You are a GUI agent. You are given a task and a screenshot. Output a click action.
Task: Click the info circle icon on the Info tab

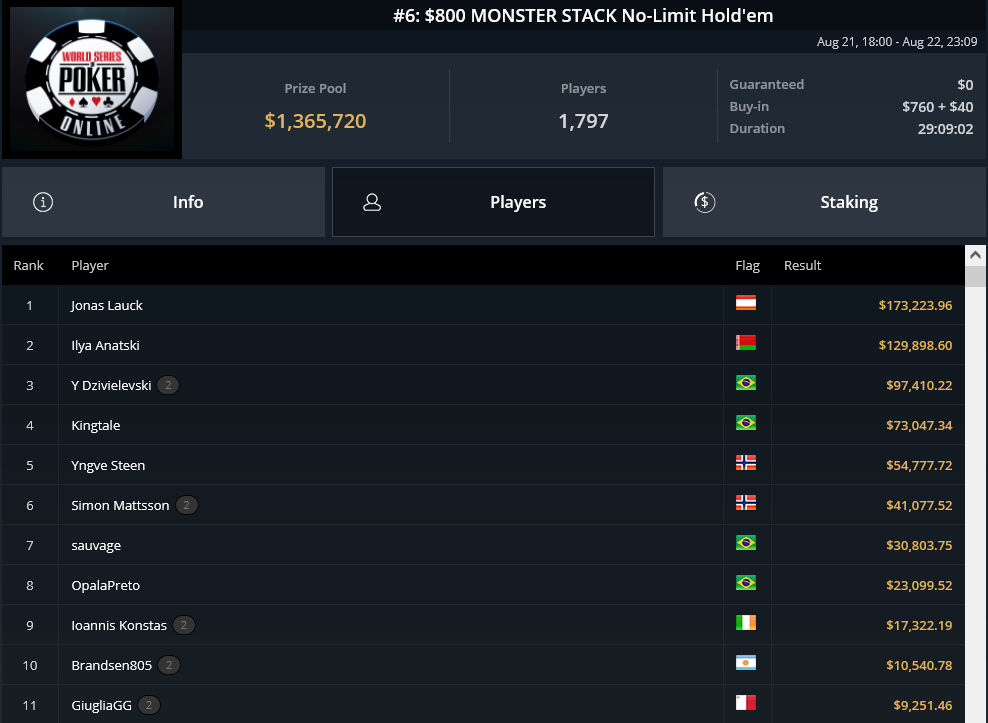(x=42, y=201)
